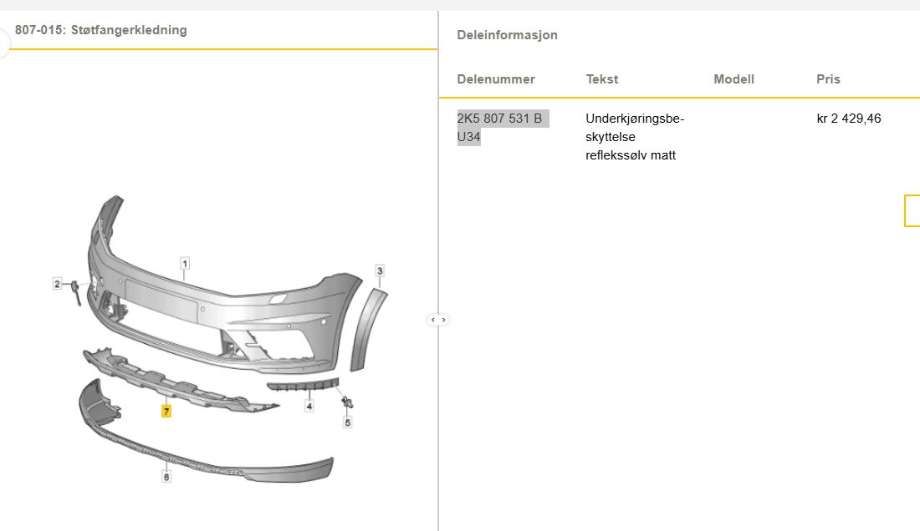Click the Deleinformasjon heading

point(507,35)
